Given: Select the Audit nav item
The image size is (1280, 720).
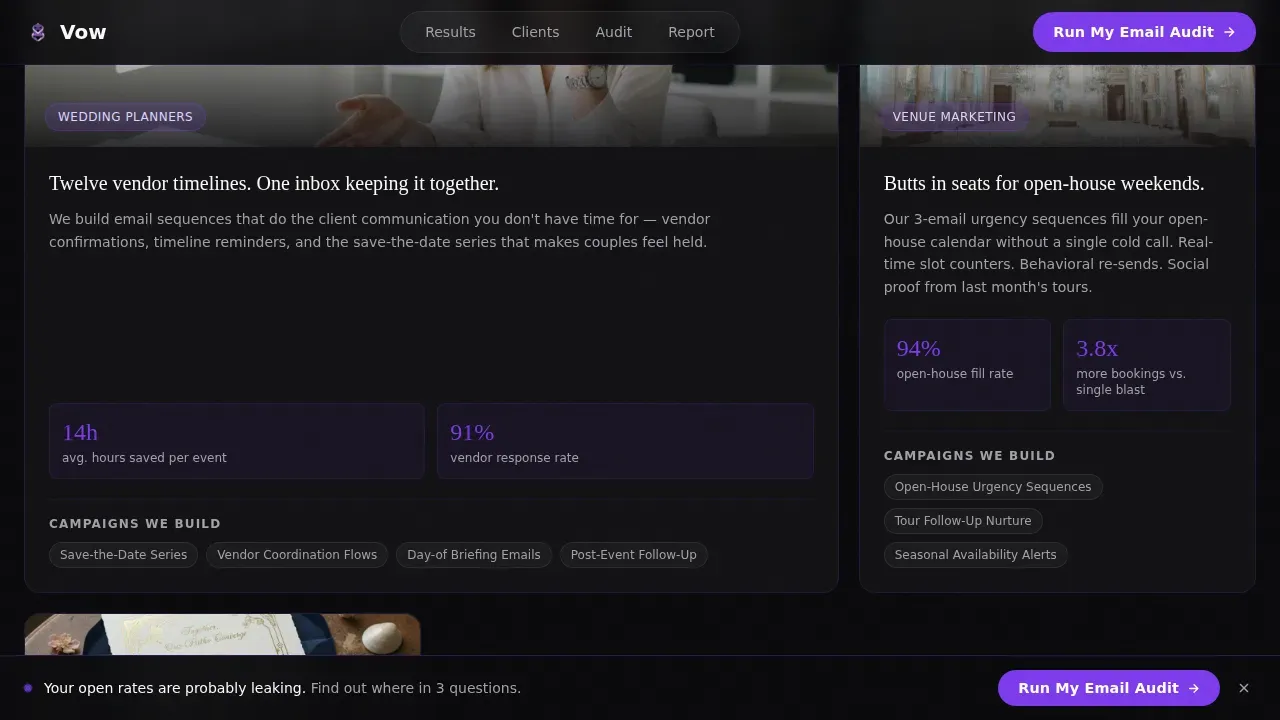Looking at the screenshot, I should [x=613, y=32].
